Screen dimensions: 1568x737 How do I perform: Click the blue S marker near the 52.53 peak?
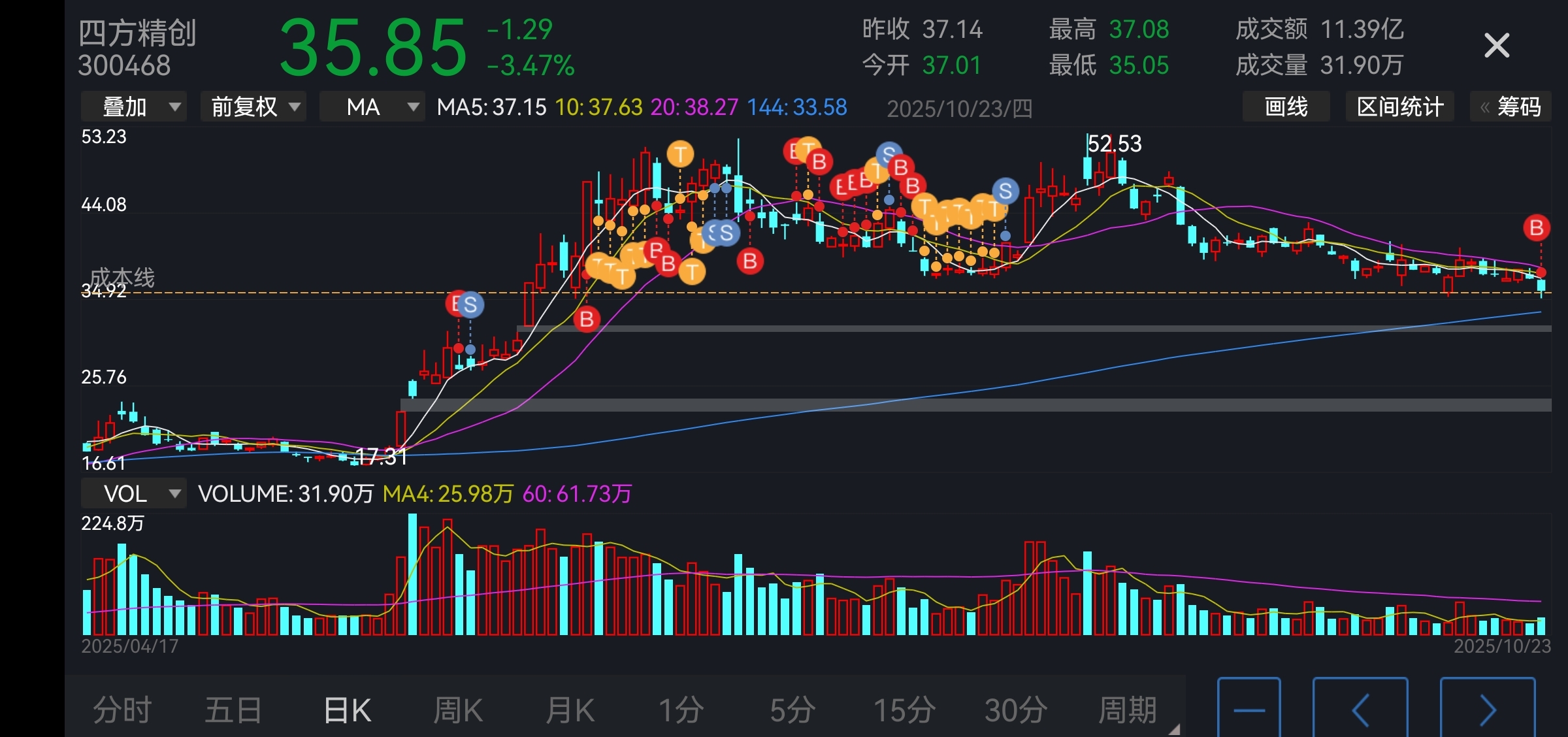coord(1005,191)
